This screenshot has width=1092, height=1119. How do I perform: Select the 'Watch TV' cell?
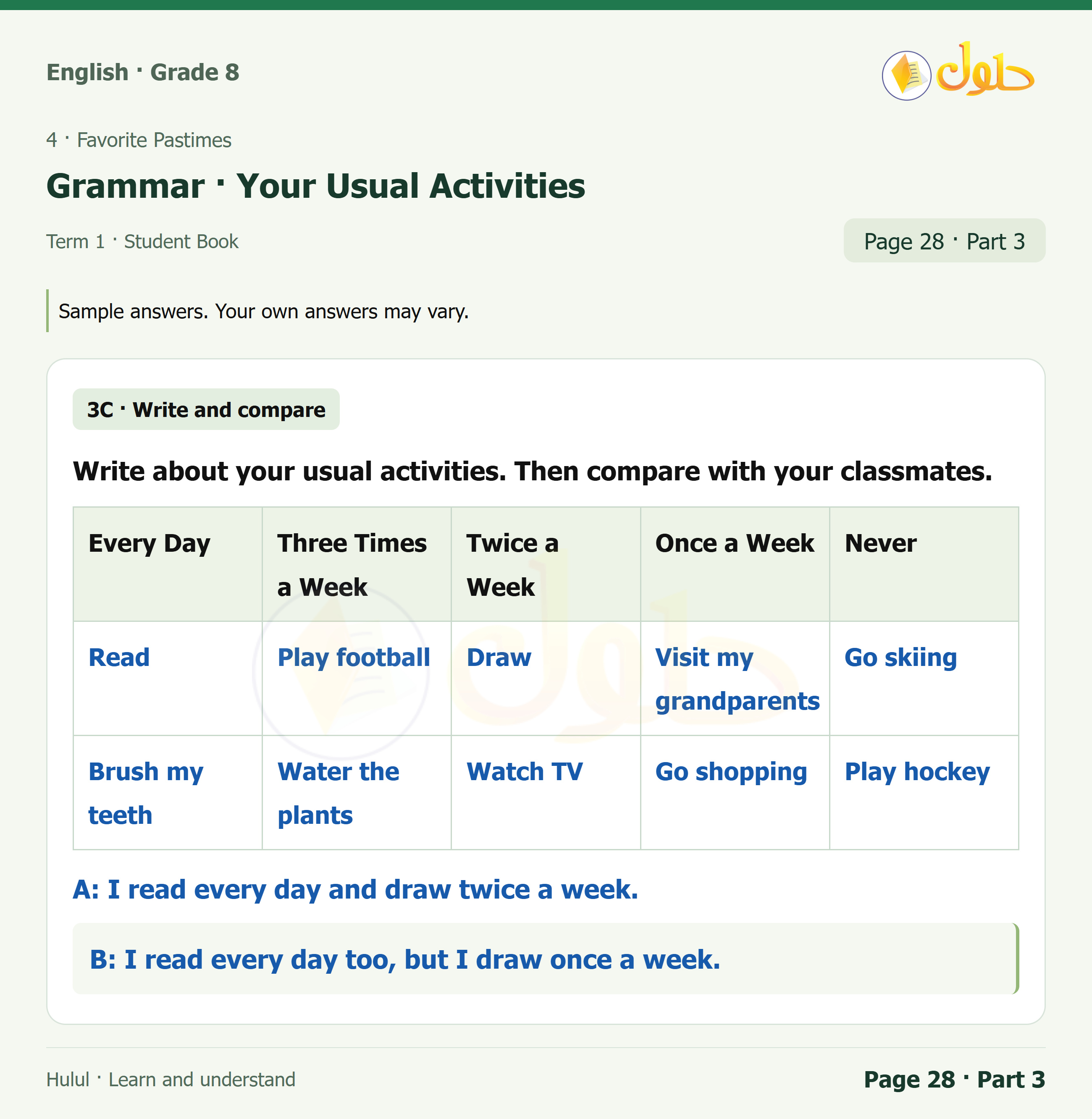pos(546,792)
